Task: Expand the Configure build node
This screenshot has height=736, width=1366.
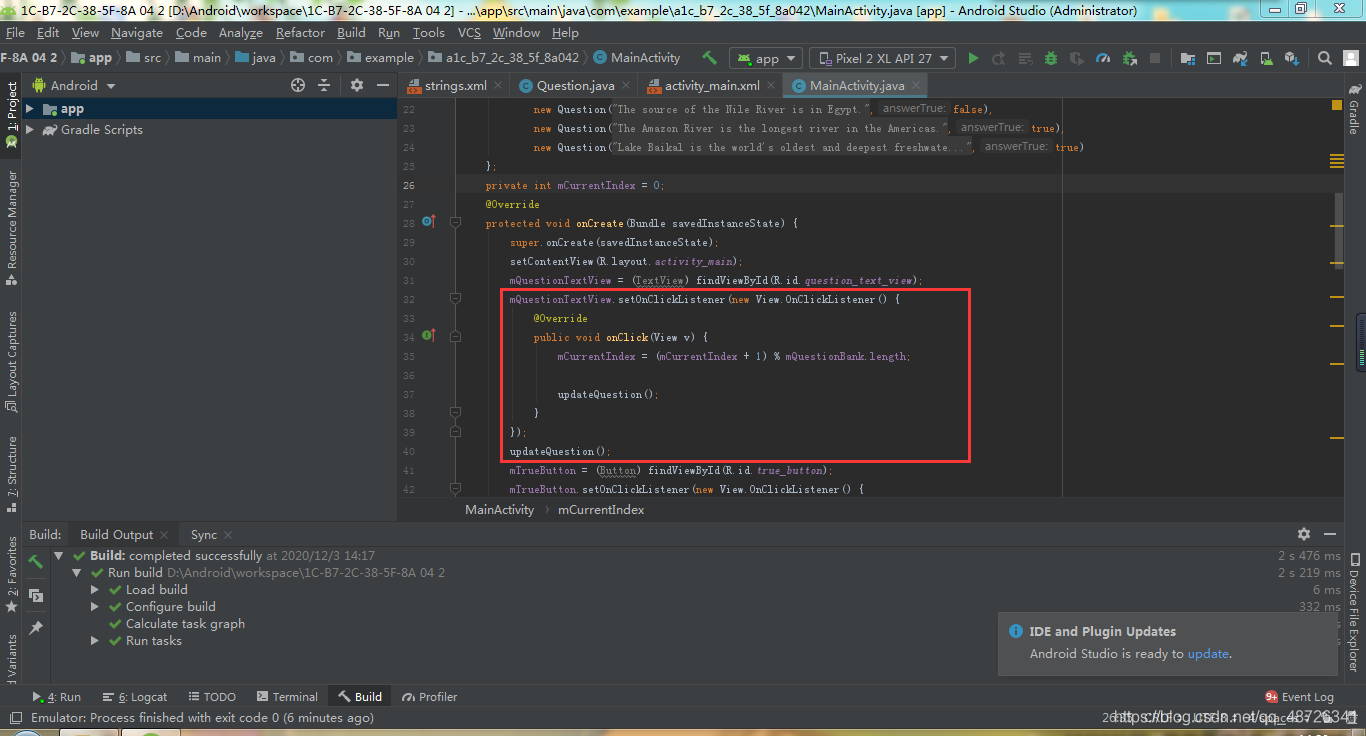Action: pyautogui.click(x=95, y=606)
